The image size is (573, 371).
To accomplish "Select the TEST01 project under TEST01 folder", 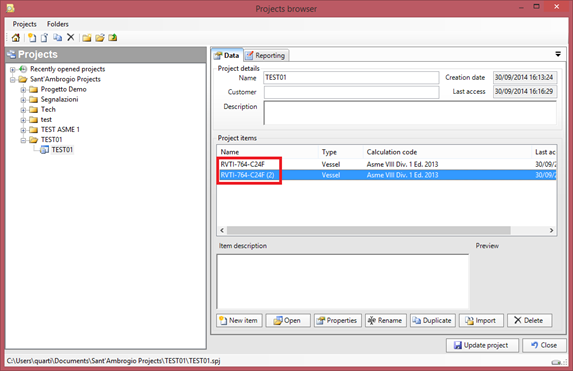I will tap(62, 149).
